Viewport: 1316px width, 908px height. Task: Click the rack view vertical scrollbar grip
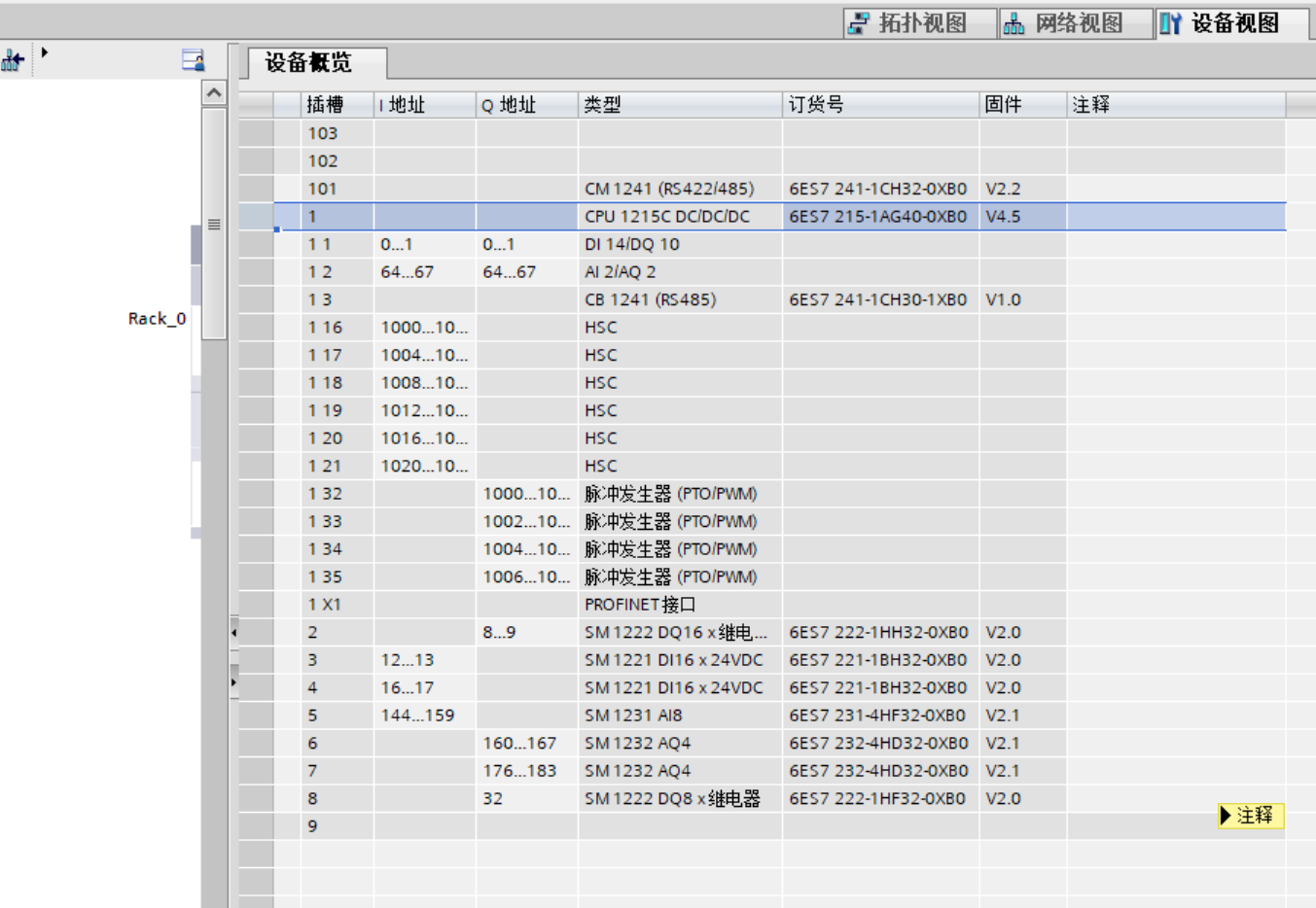[x=214, y=225]
